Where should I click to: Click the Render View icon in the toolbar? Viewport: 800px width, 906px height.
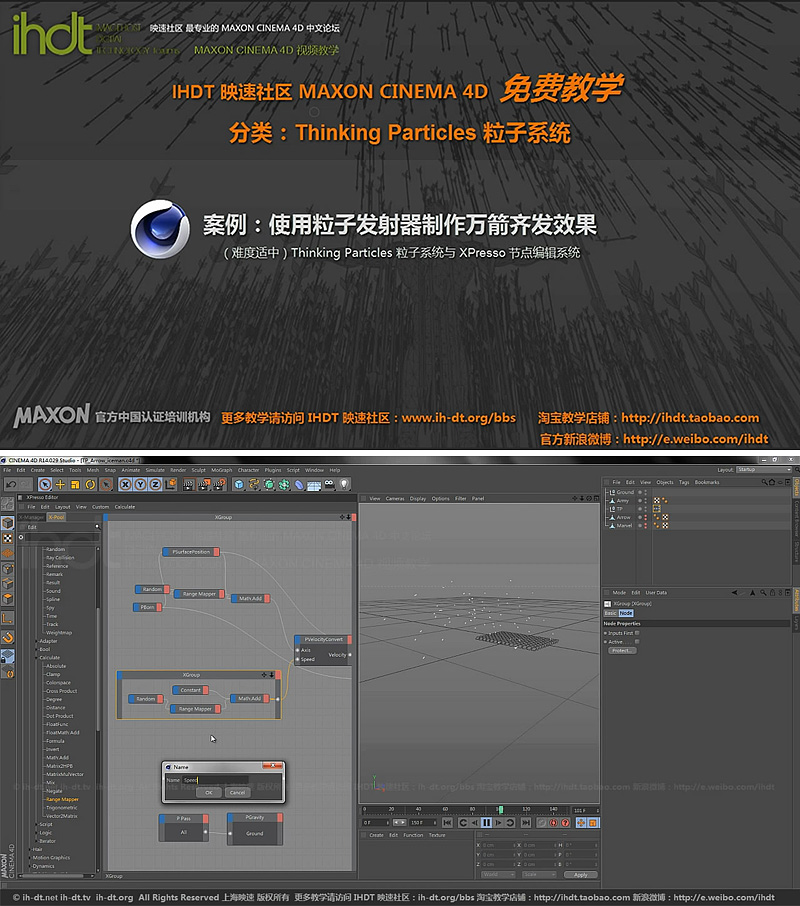[x=187, y=486]
